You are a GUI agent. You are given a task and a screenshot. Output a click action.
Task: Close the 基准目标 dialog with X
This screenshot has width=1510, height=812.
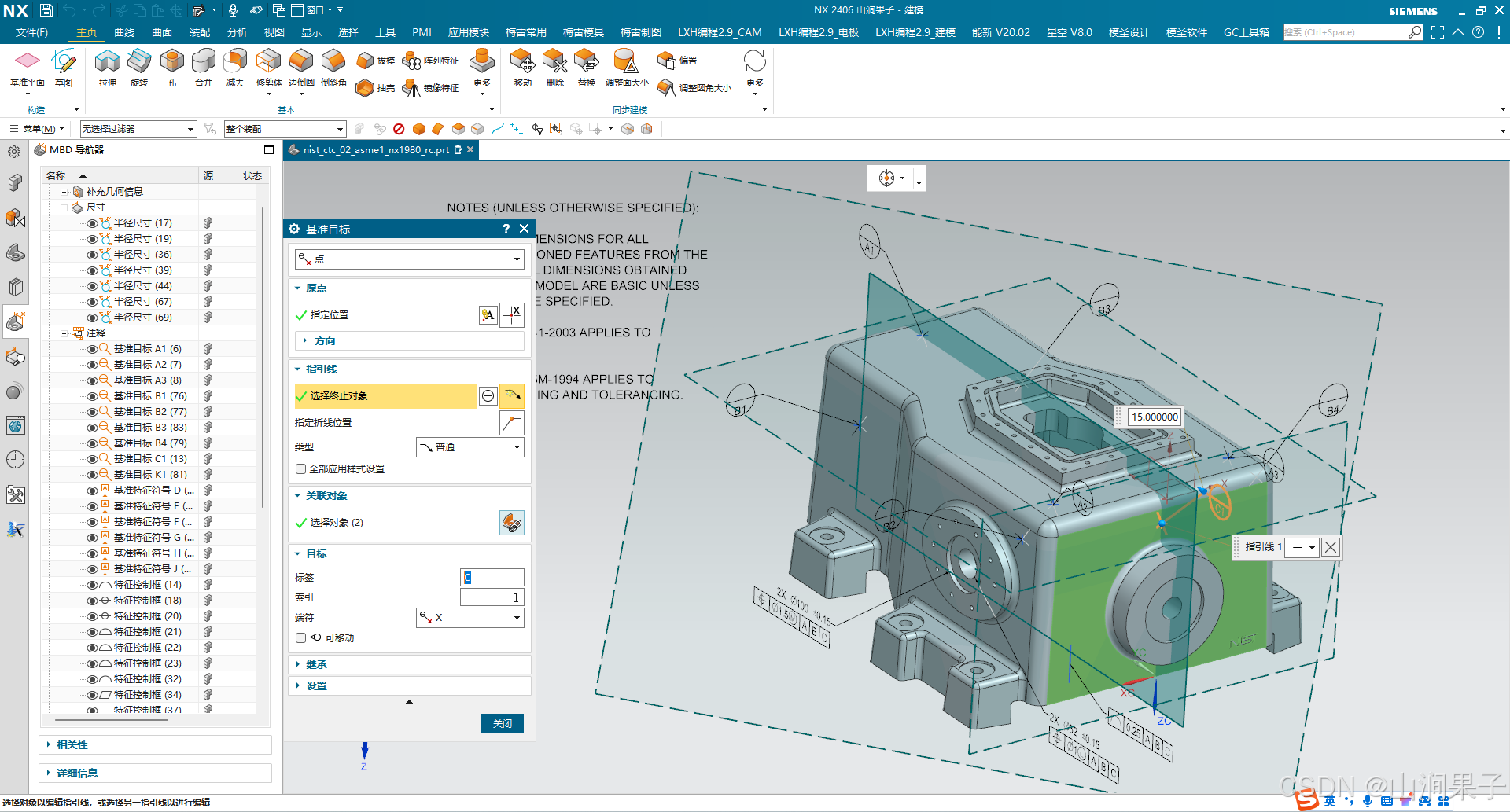[x=524, y=229]
